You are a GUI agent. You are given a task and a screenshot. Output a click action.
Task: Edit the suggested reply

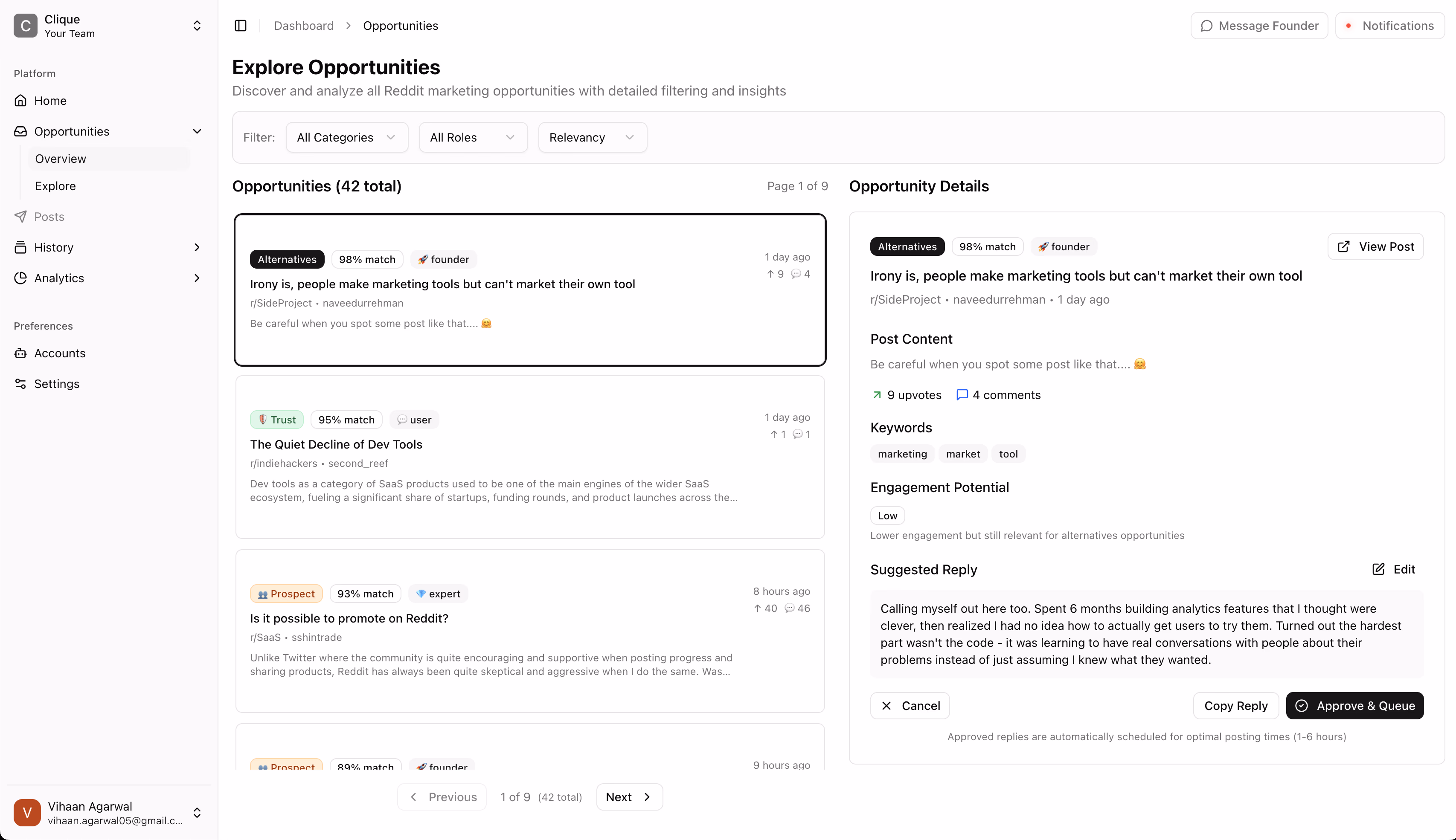(x=1394, y=569)
